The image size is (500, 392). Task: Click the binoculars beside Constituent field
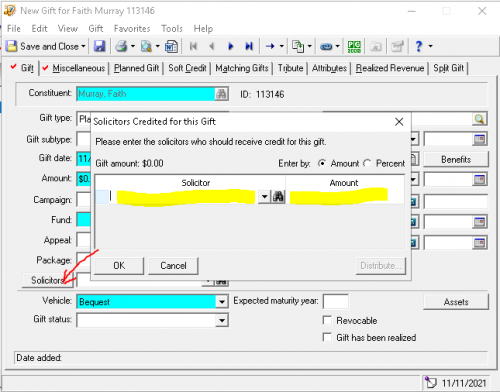click(221, 94)
